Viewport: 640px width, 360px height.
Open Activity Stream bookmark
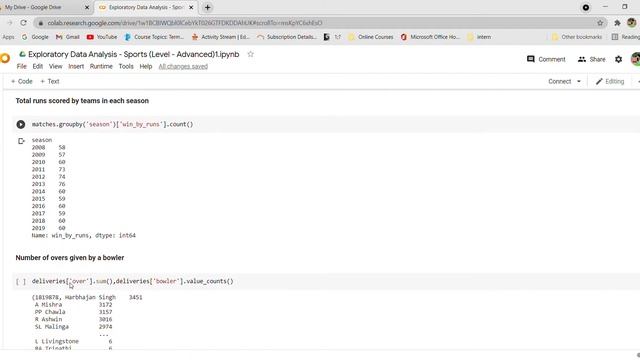[x=220, y=37]
